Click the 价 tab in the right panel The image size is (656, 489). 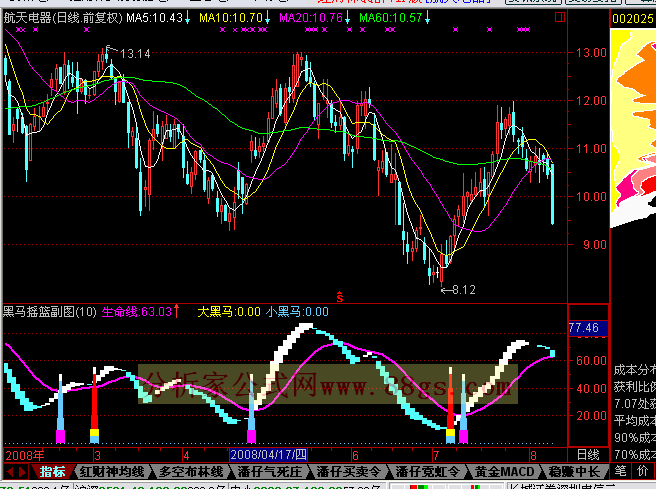pos(642,471)
